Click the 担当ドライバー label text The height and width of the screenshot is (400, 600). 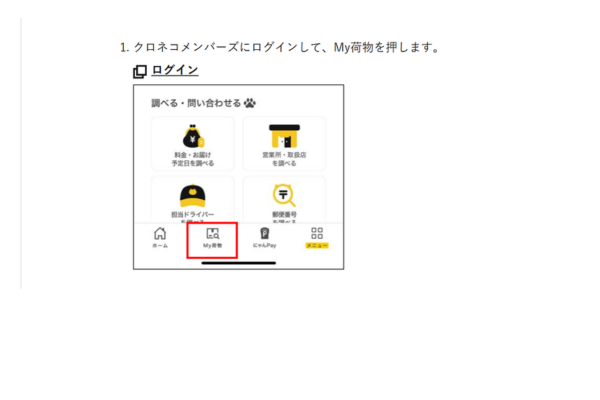(x=192, y=214)
